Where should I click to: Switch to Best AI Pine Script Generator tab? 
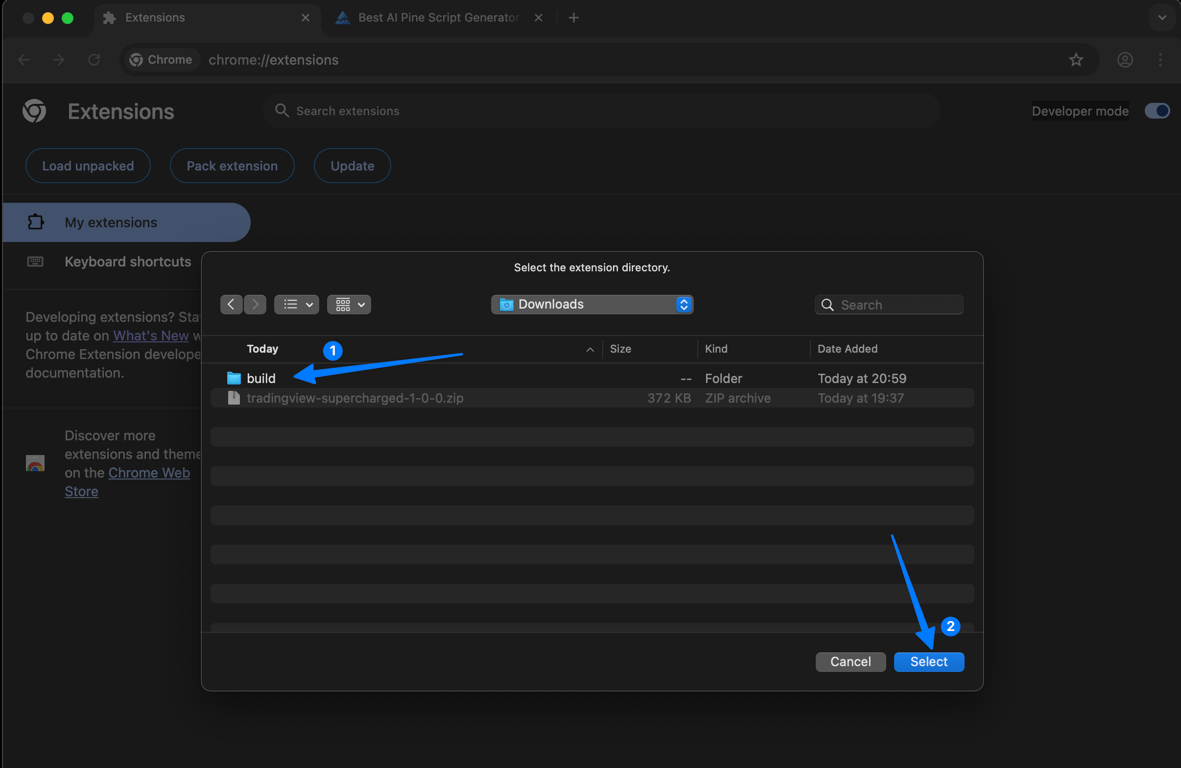click(x=438, y=17)
